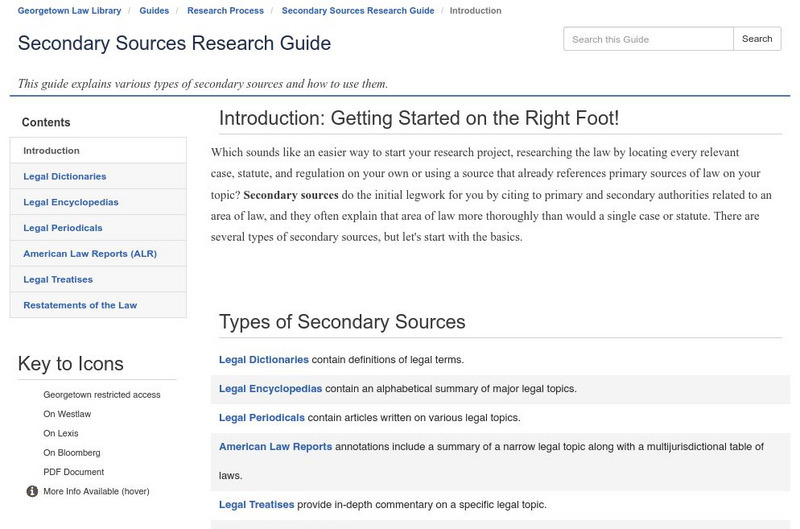800x529 pixels.
Task: Open Legal Dictionaries sidebar tab
Action: pyautogui.click(x=65, y=177)
